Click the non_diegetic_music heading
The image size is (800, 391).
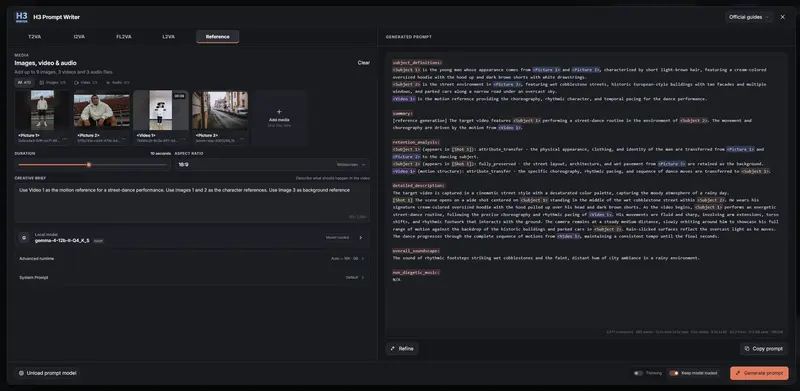coord(416,273)
